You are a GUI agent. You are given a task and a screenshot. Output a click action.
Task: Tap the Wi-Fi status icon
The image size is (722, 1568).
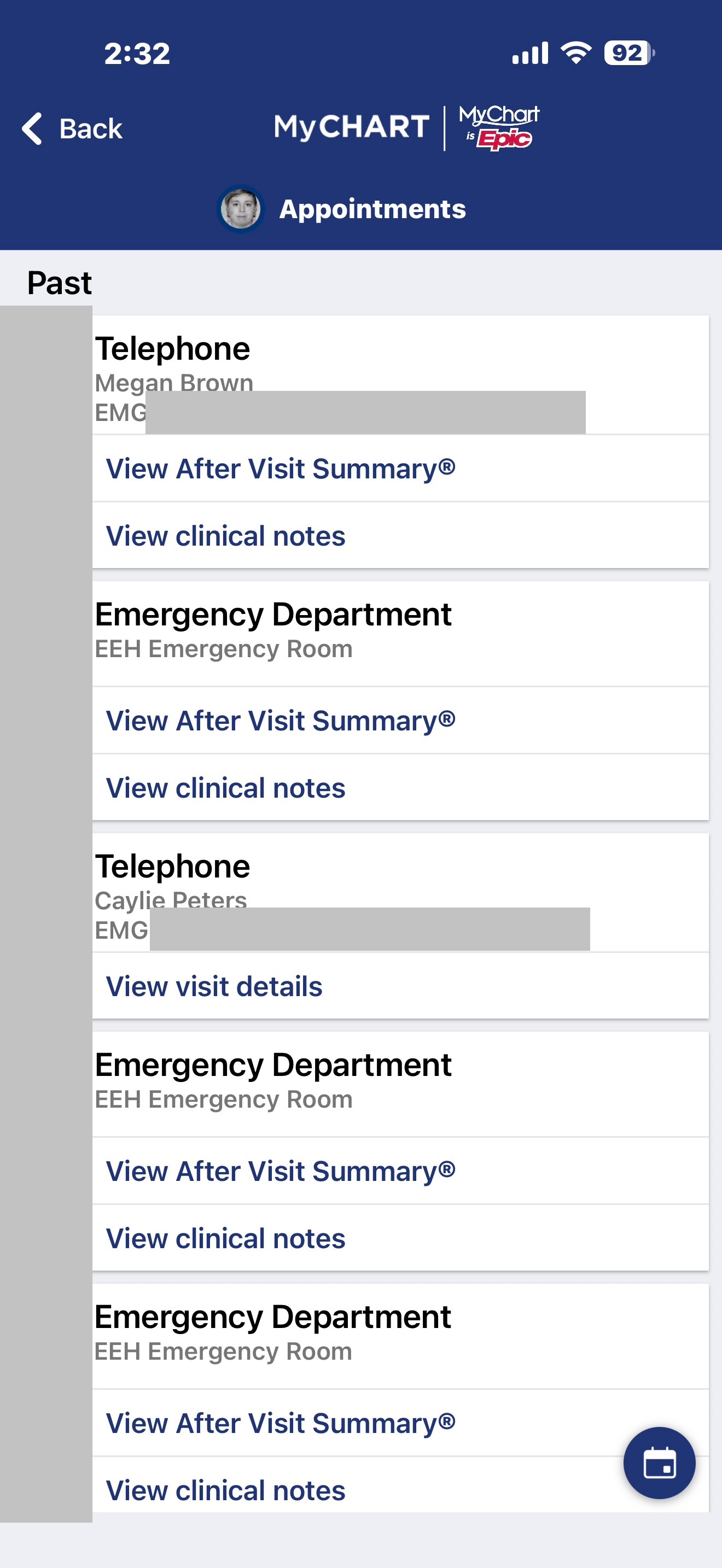pos(576,53)
